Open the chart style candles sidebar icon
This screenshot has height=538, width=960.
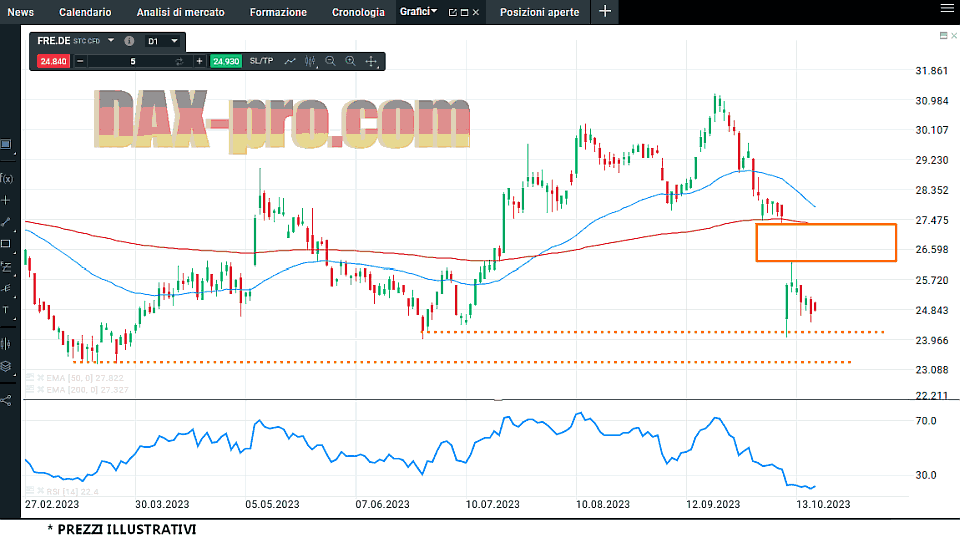click(x=6, y=344)
